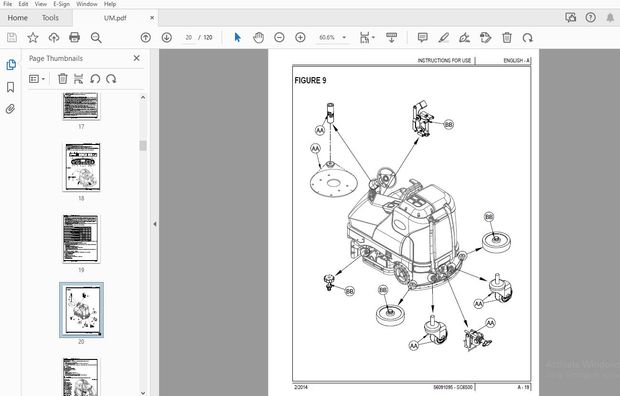
Task: Open the File menu
Action: coord(7,4)
